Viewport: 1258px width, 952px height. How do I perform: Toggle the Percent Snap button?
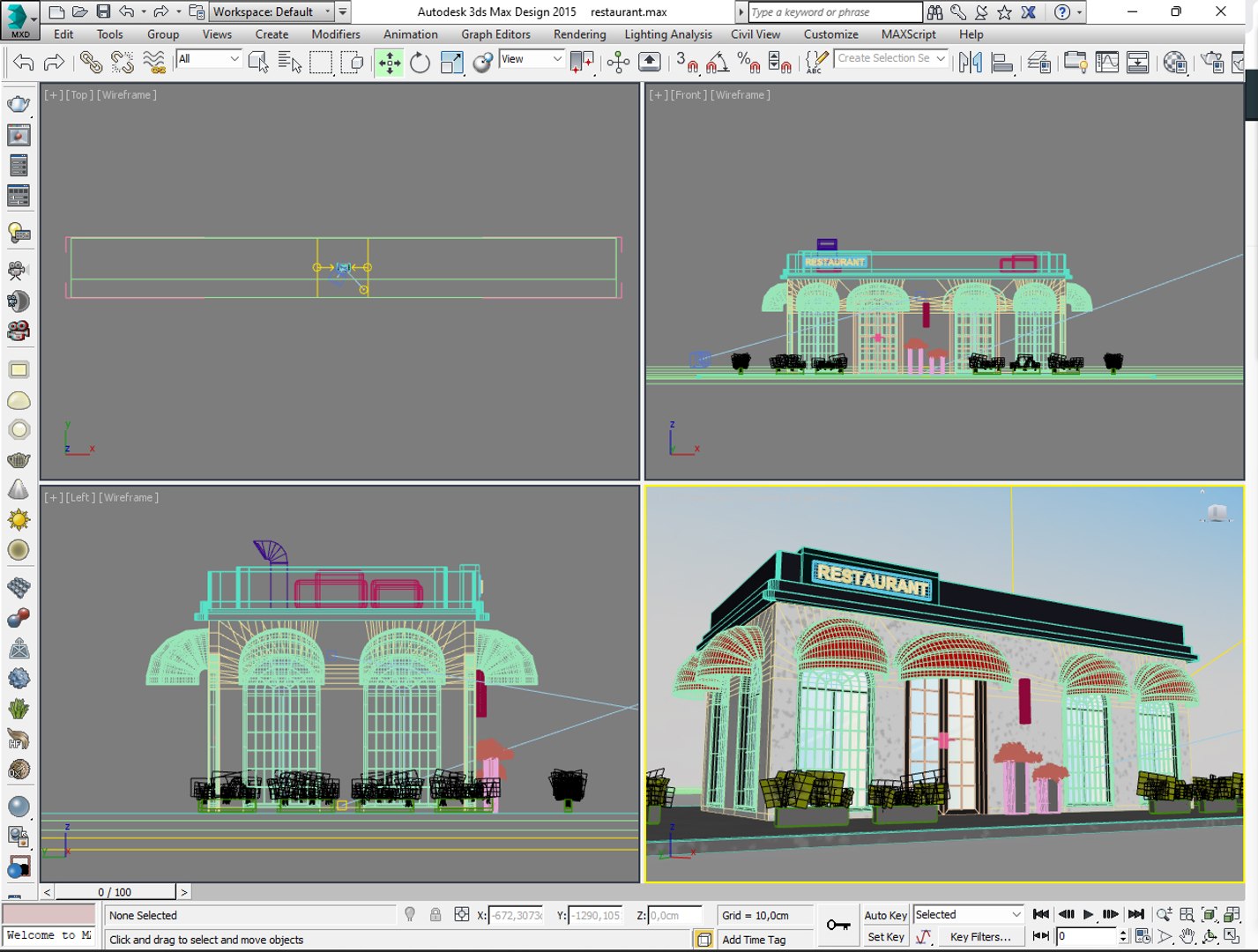[748, 62]
